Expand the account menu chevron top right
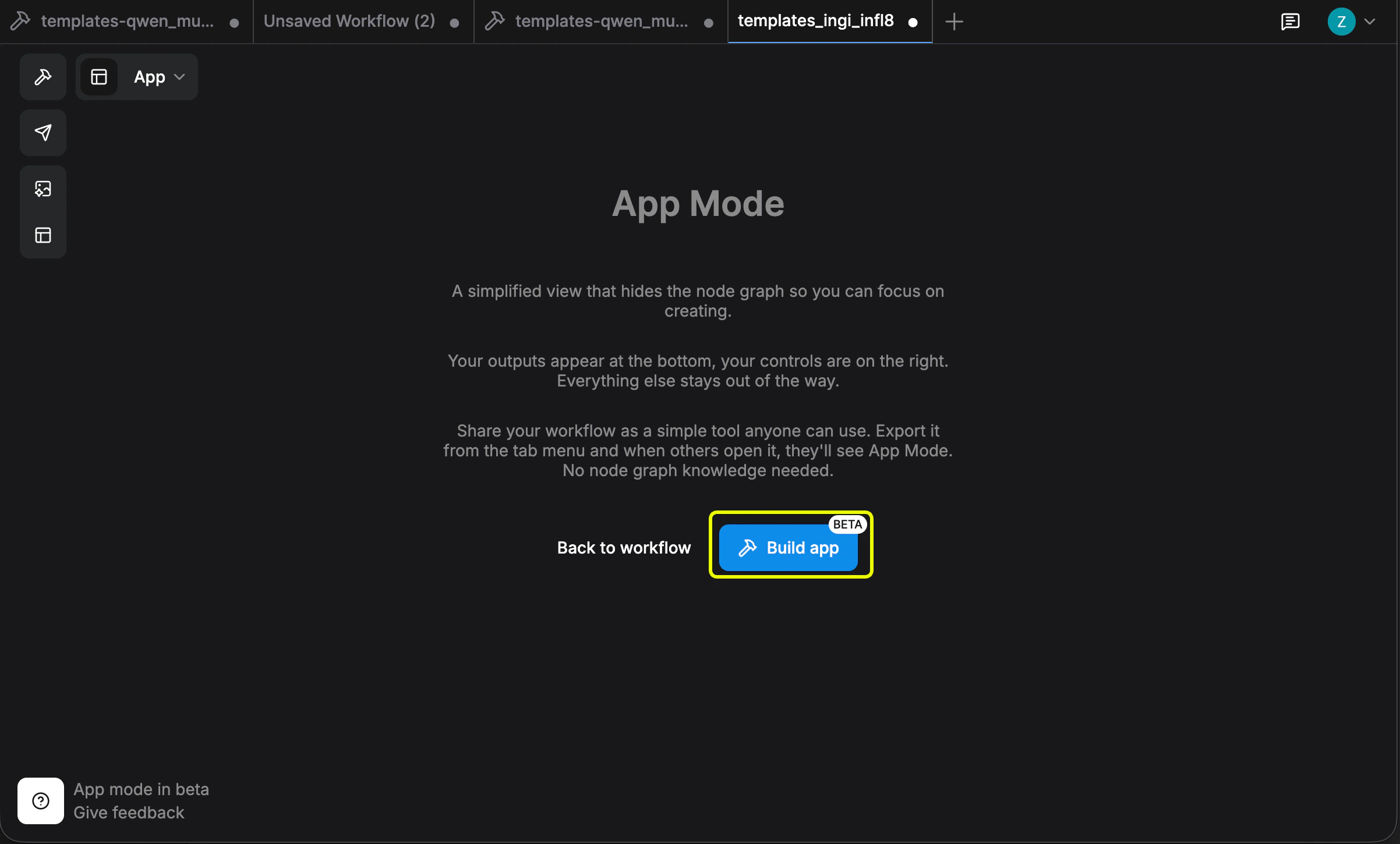1400x844 pixels. pyautogui.click(x=1370, y=22)
